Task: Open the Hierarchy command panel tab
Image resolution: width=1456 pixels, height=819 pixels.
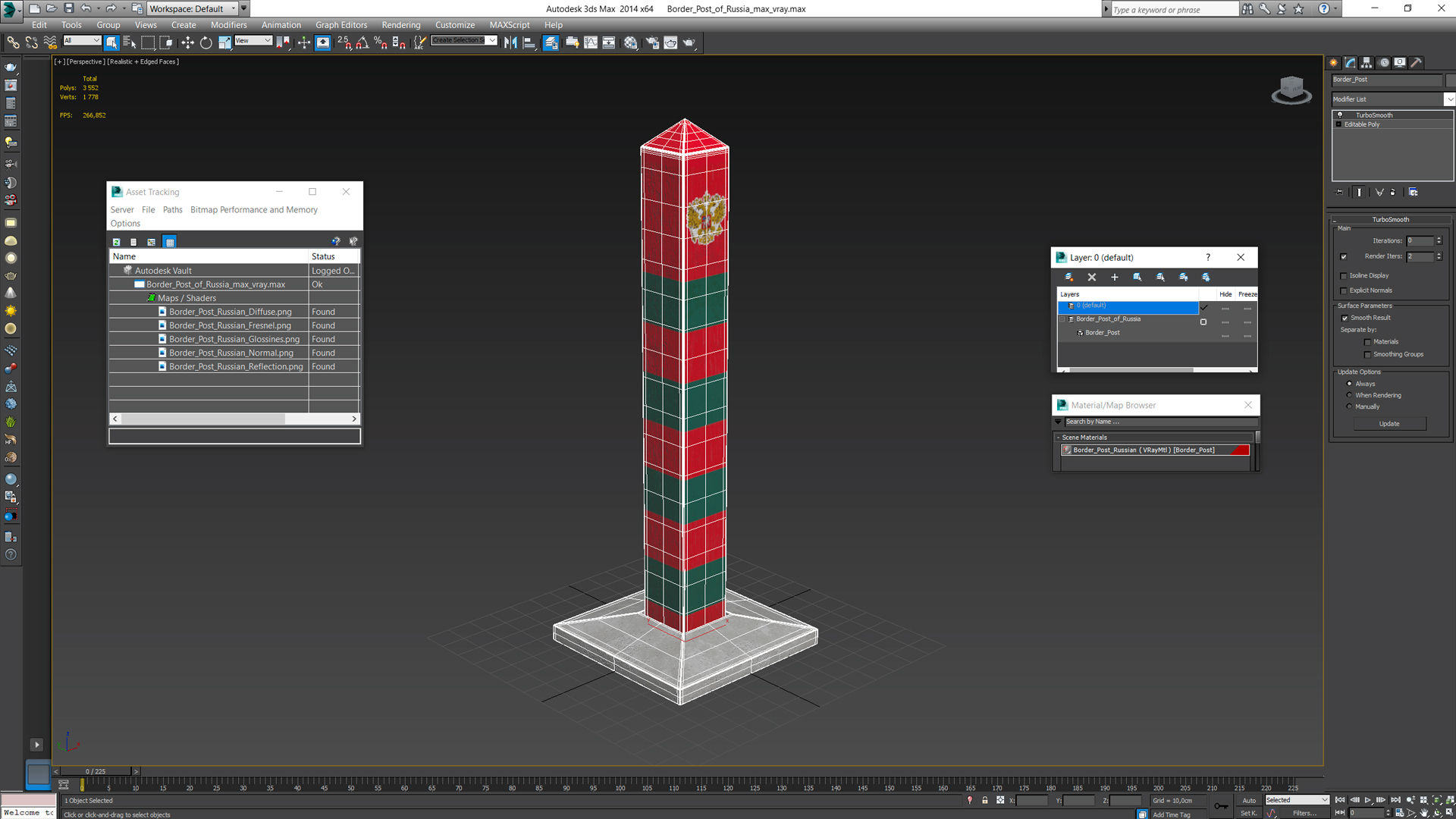Action: [1367, 63]
